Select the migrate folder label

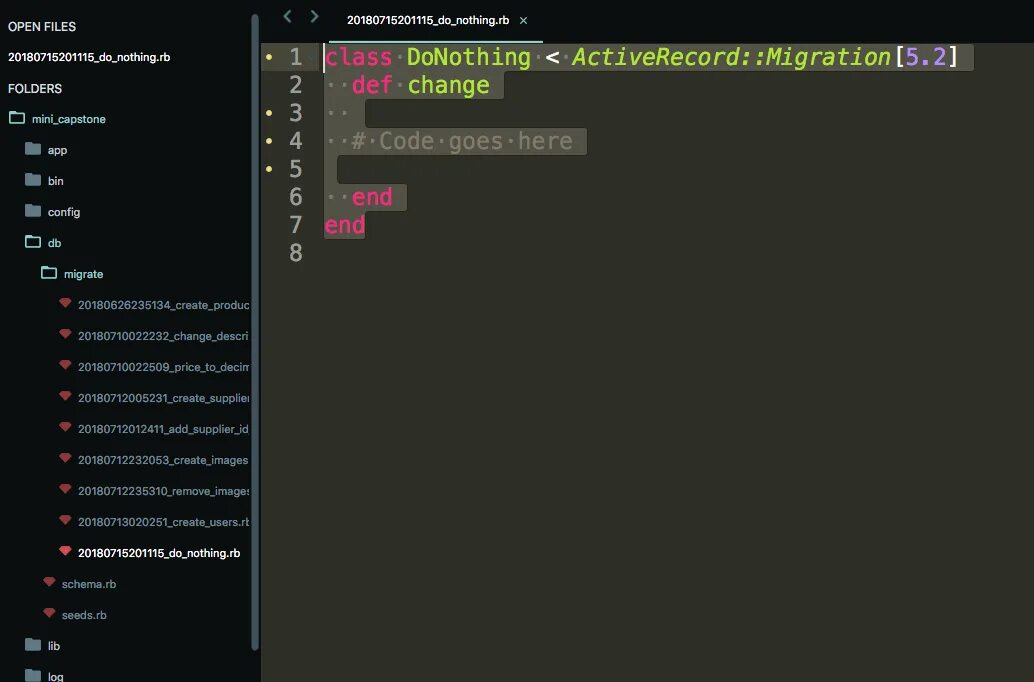pyautogui.click(x=84, y=274)
